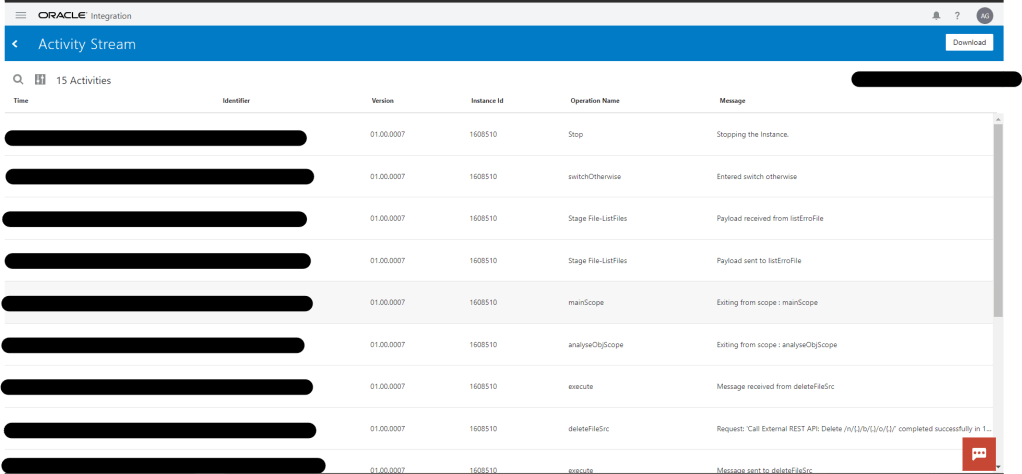The height and width of the screenshot is (474, 1022).
Task: Open the red chat assistant button
Action: pyautogui.click(x=978, y=454)
